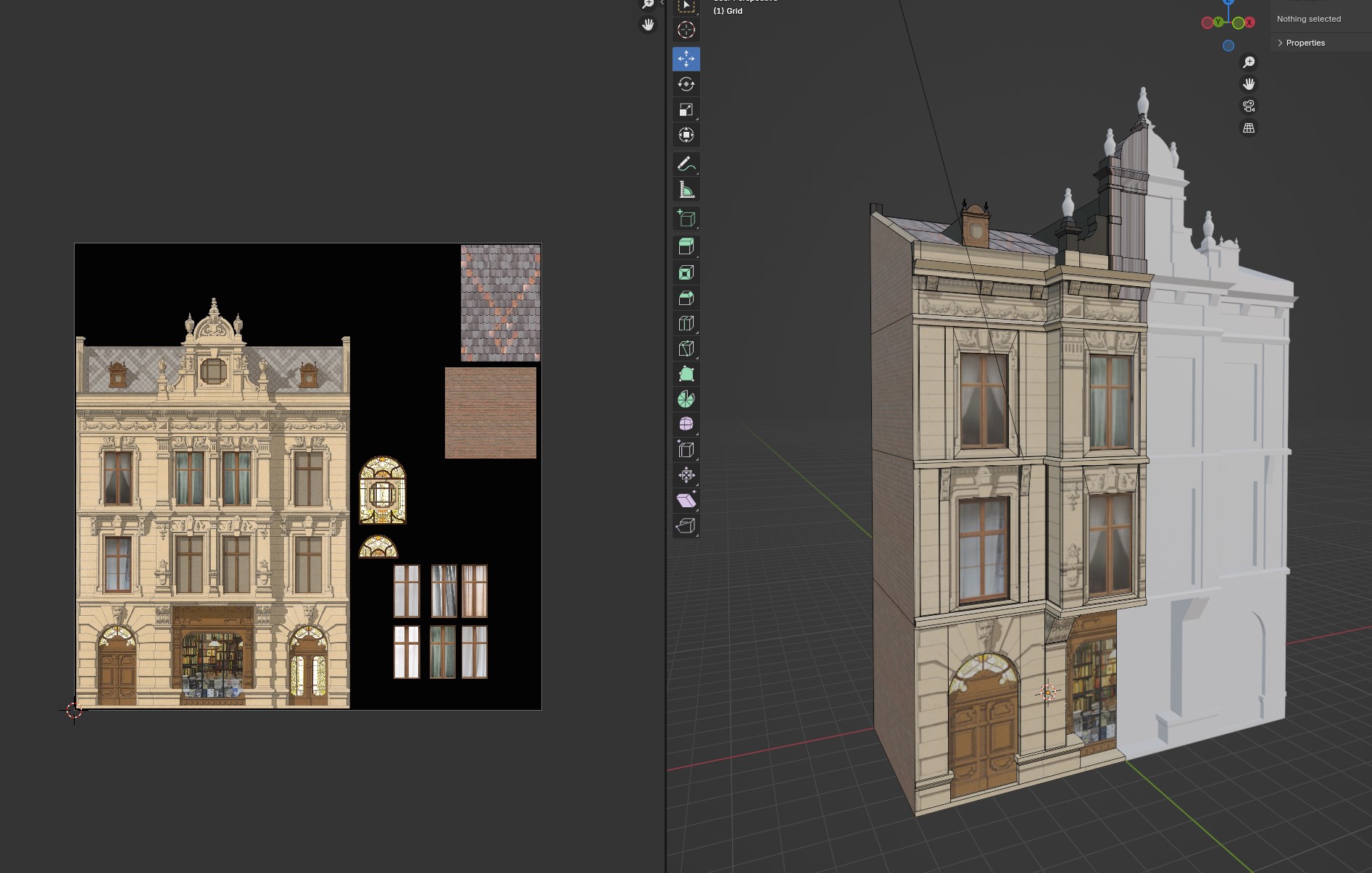Viewport: 1372px width, 873px height.
Task: Select the Rotate tool
Action: pyautogui.click(x=686, y=84)
